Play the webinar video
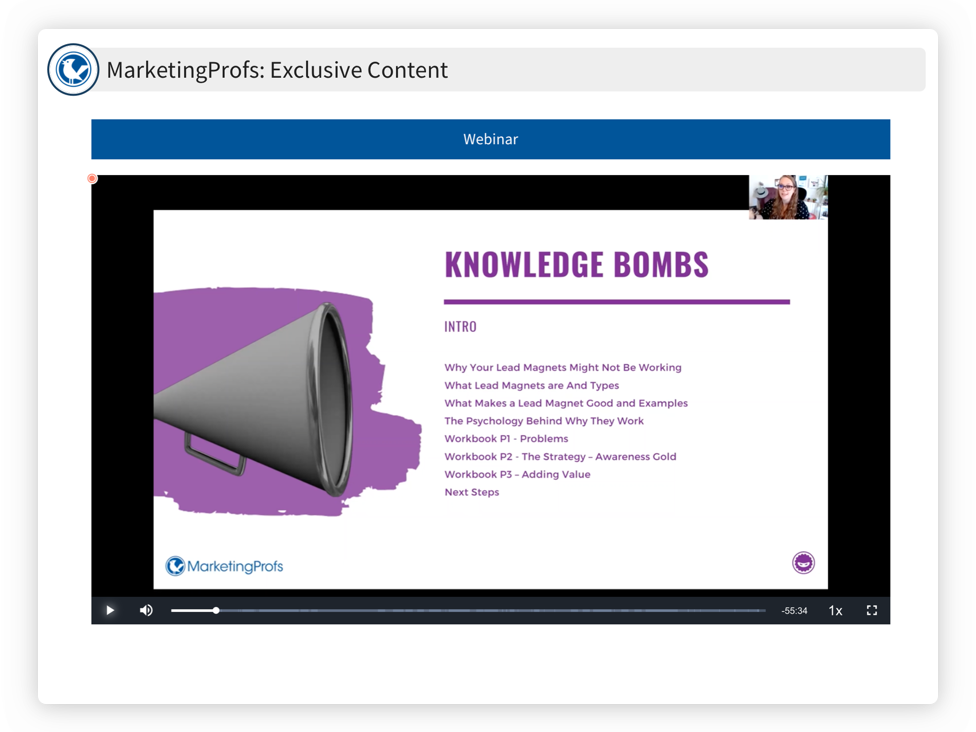The height and width of the screenshot is (732, 976). point(110,610)
